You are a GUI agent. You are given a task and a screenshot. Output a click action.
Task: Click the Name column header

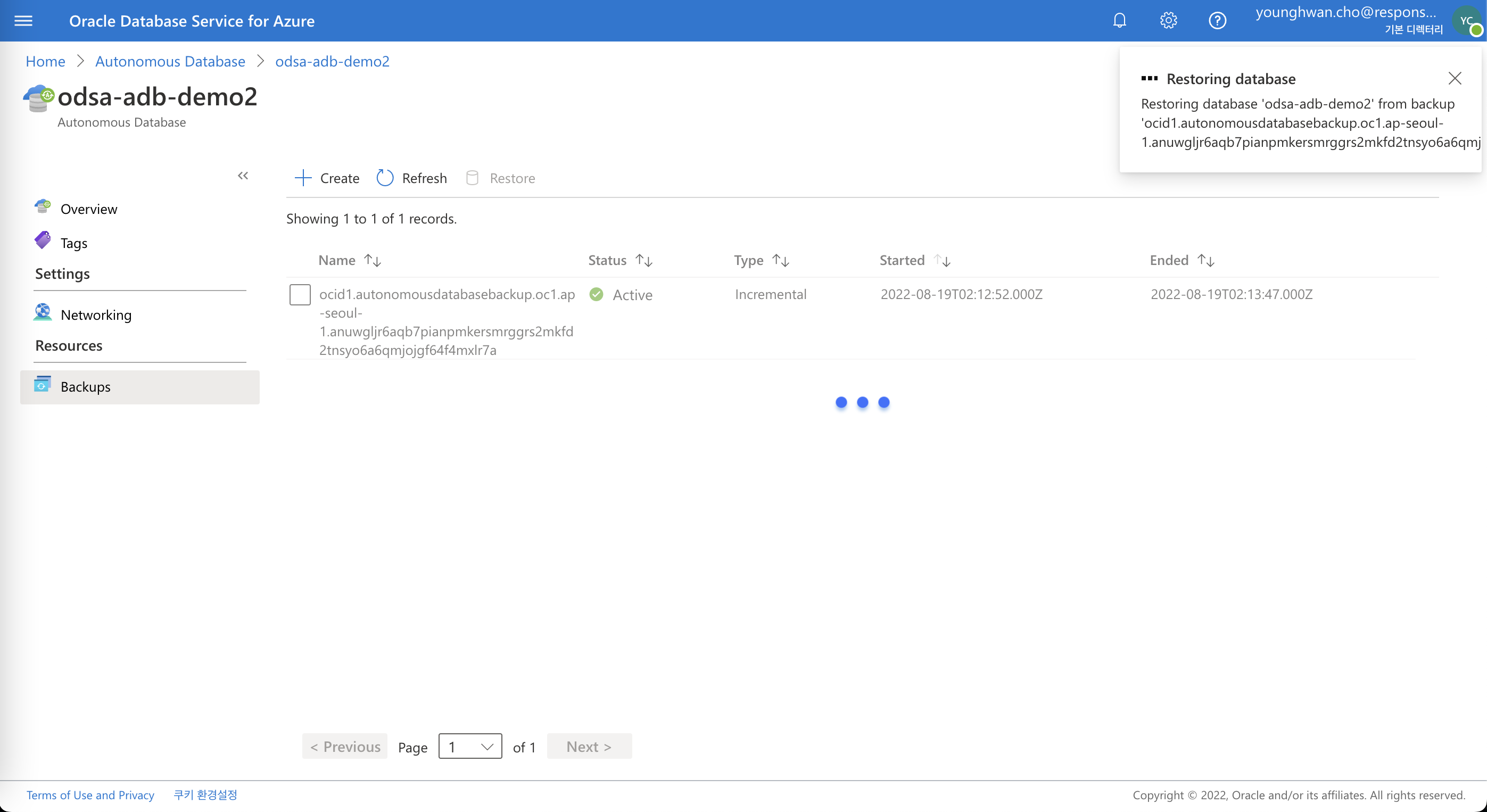click(x=337, y=260)
